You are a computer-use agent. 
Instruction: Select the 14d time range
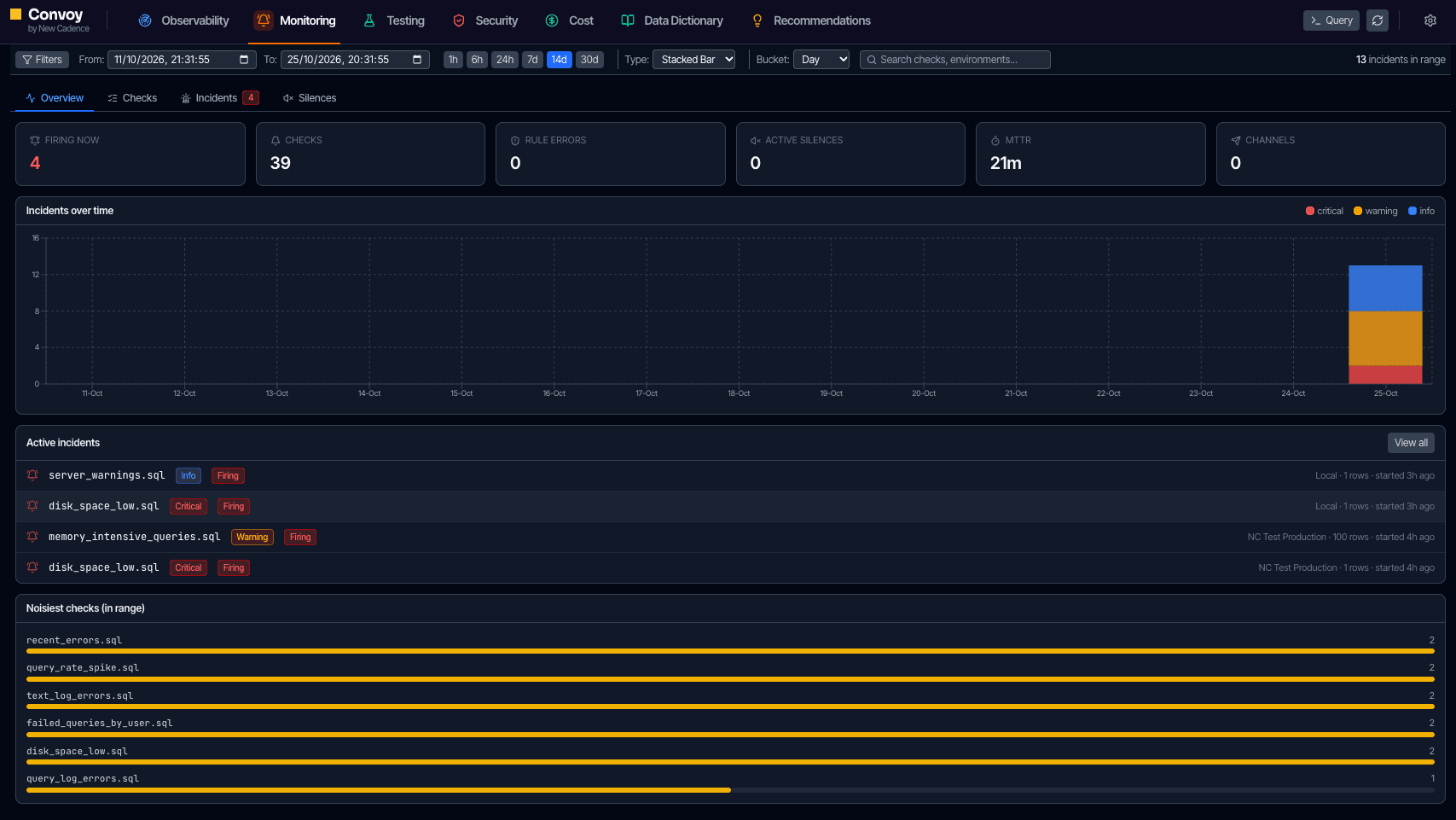[560, 60]
